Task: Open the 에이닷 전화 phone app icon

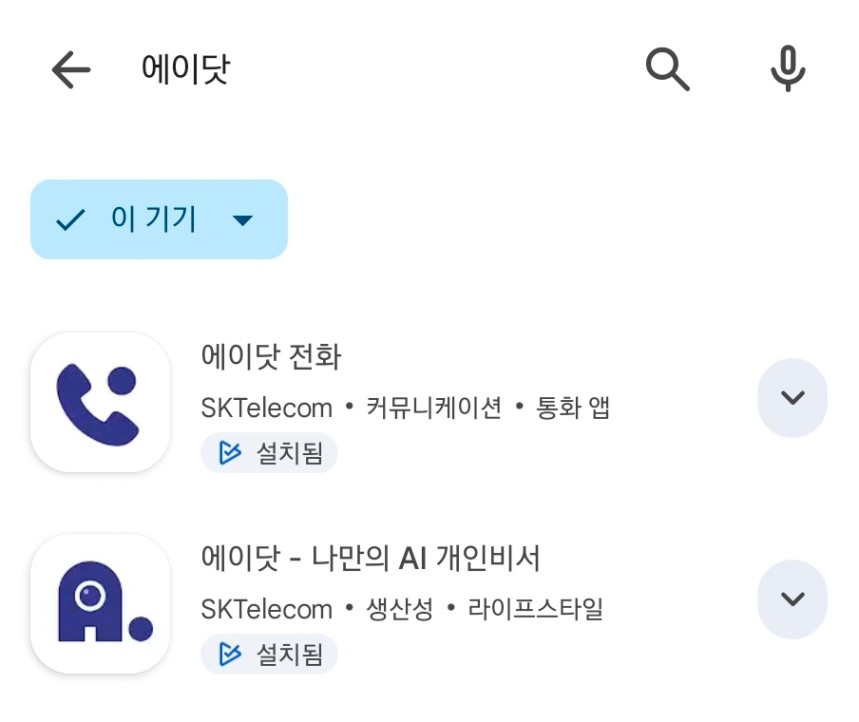Action: (x=100, y=402)
